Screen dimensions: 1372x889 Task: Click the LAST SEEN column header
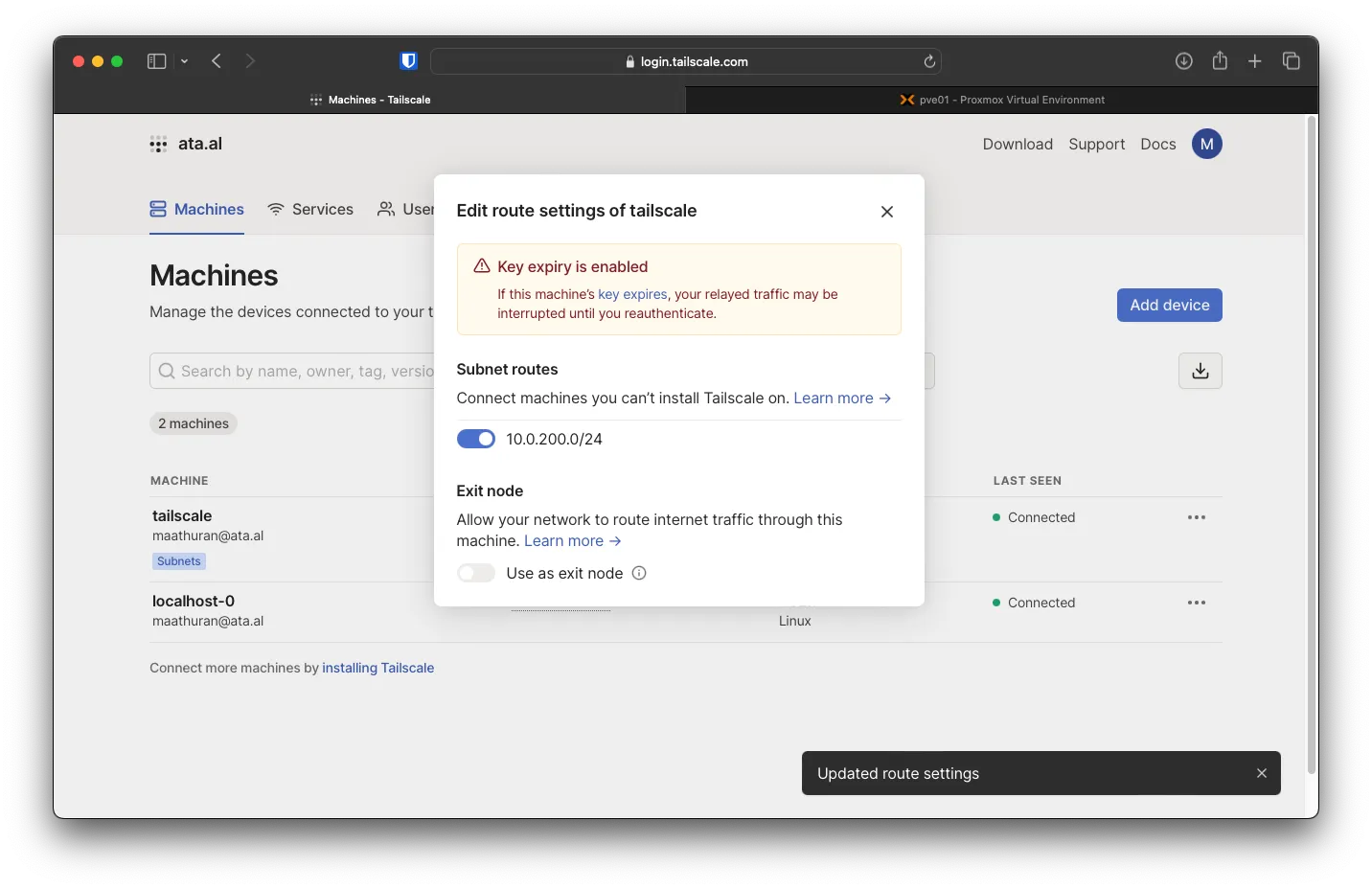click(x=1027, y=481)
